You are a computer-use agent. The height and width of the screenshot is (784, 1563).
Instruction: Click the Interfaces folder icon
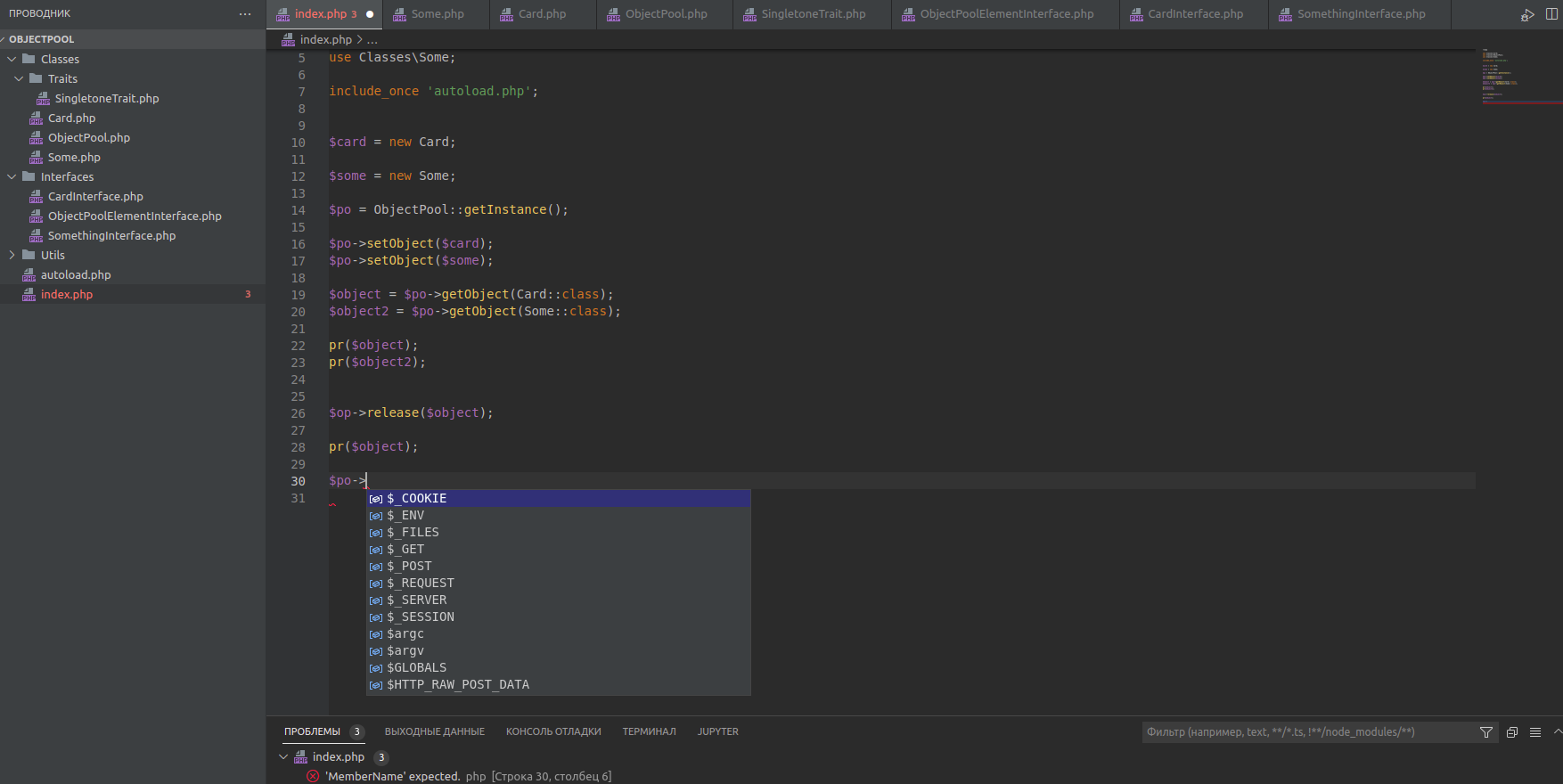[29, 176]
